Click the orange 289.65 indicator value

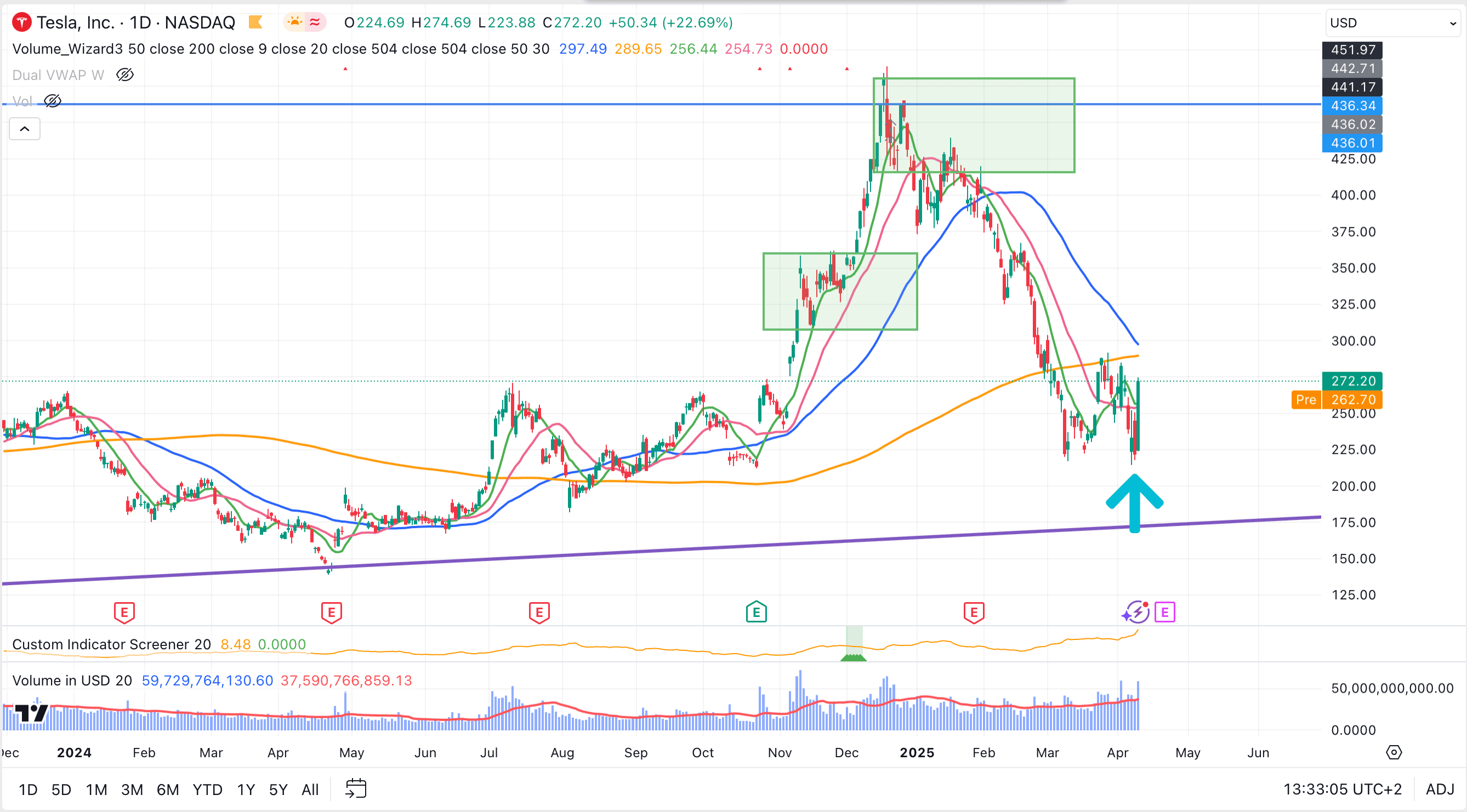coord(638,49)
